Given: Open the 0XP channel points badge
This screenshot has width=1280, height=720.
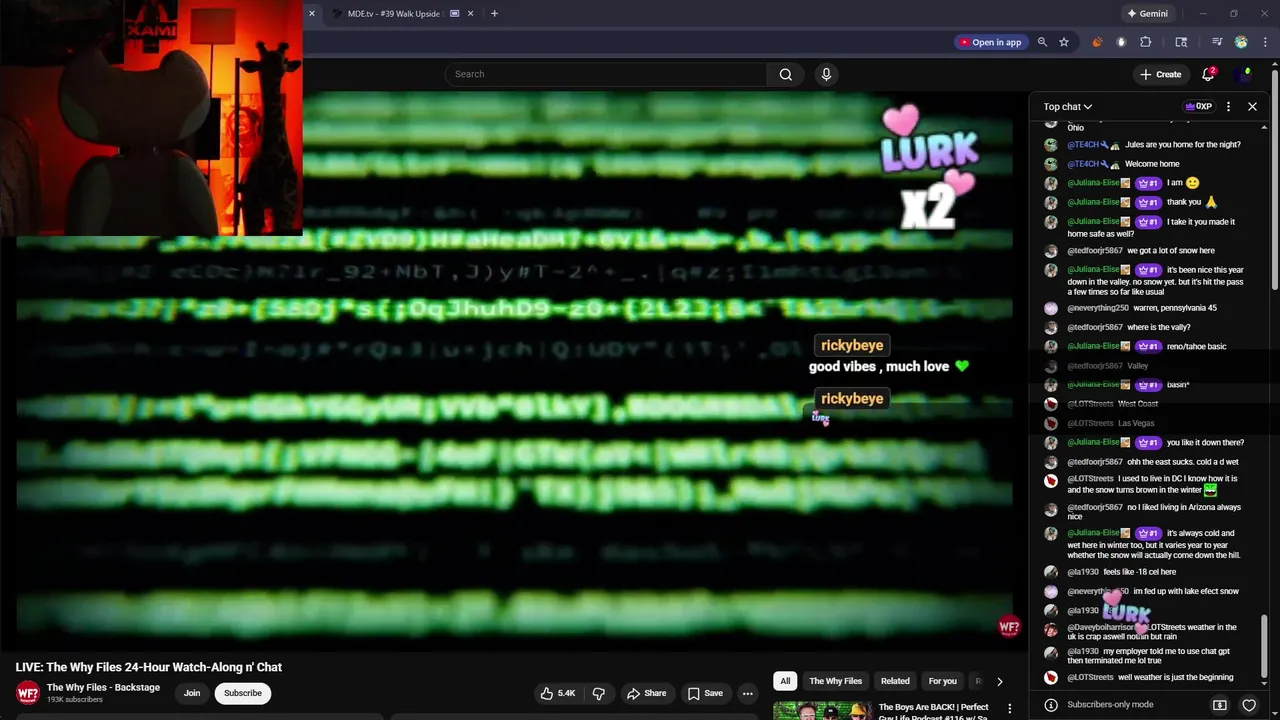Looking at the screenshot, I should click(x=1198, y=106).
